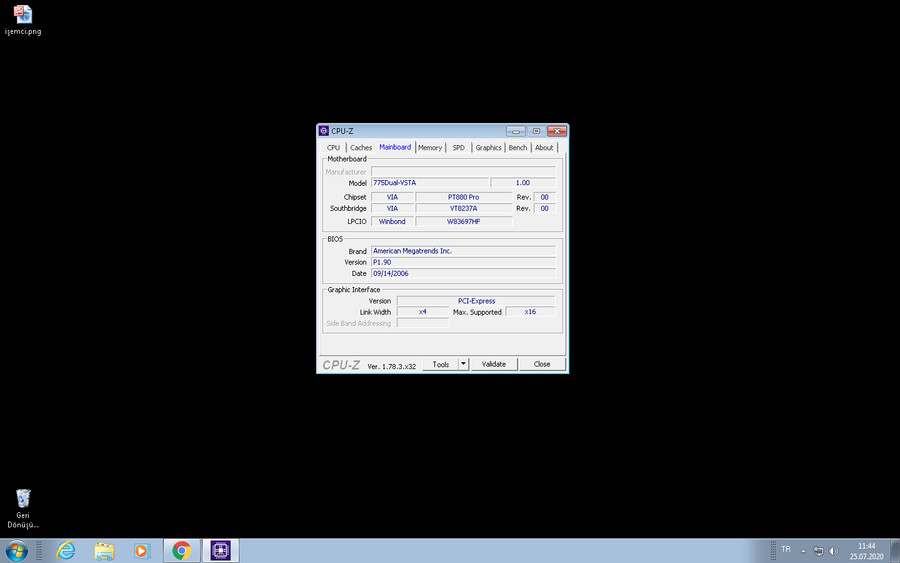Click the graphic interface version PCI-Express
This screenshot has height=563, width=900.
(x=476, y=301)
